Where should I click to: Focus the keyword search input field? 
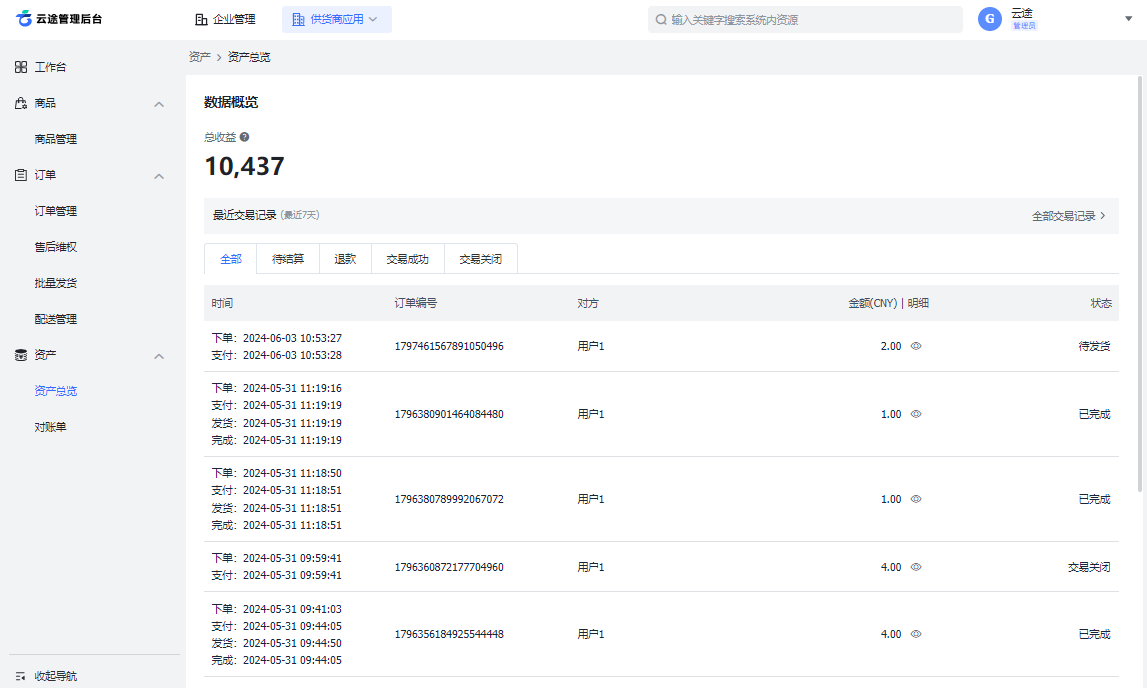point(805,20)
